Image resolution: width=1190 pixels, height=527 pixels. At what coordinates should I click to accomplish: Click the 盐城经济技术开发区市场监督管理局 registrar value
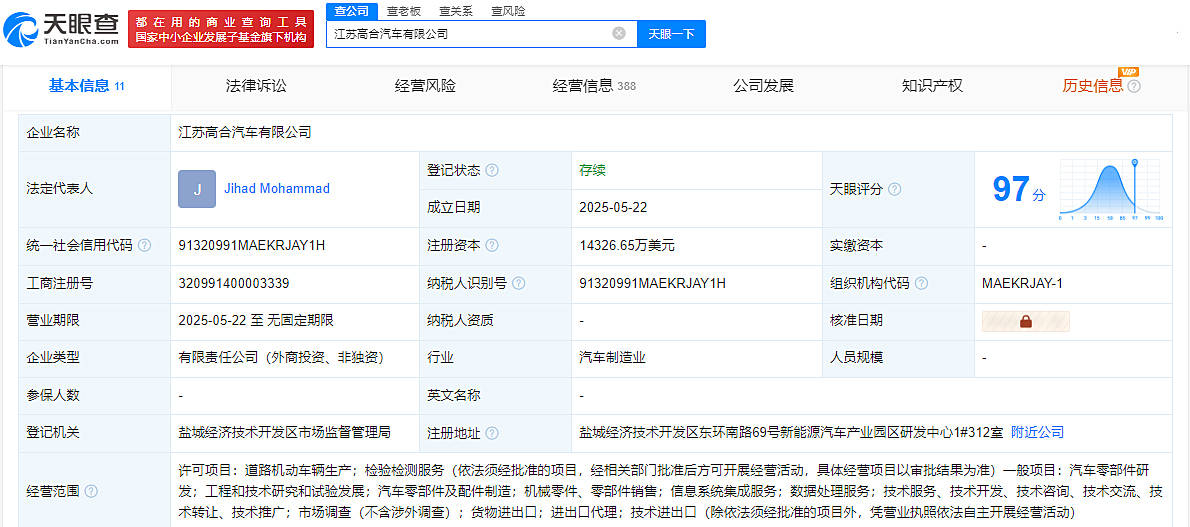[x=285, y=432]
